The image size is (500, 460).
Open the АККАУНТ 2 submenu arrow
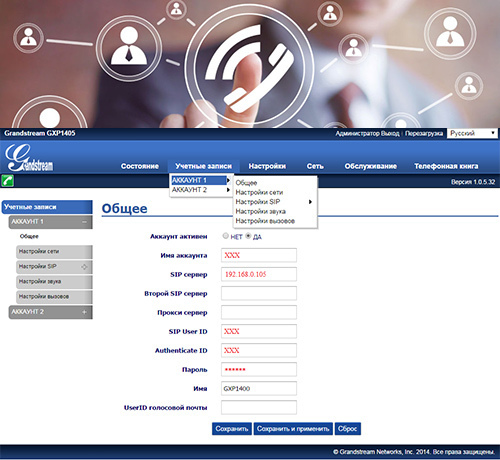coord(228,190)
